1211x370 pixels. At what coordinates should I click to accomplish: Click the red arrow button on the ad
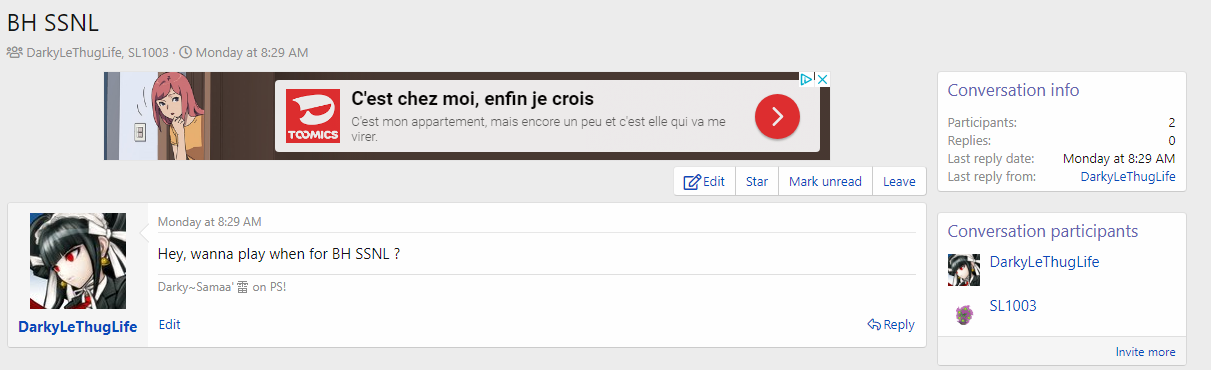[777, 118]
